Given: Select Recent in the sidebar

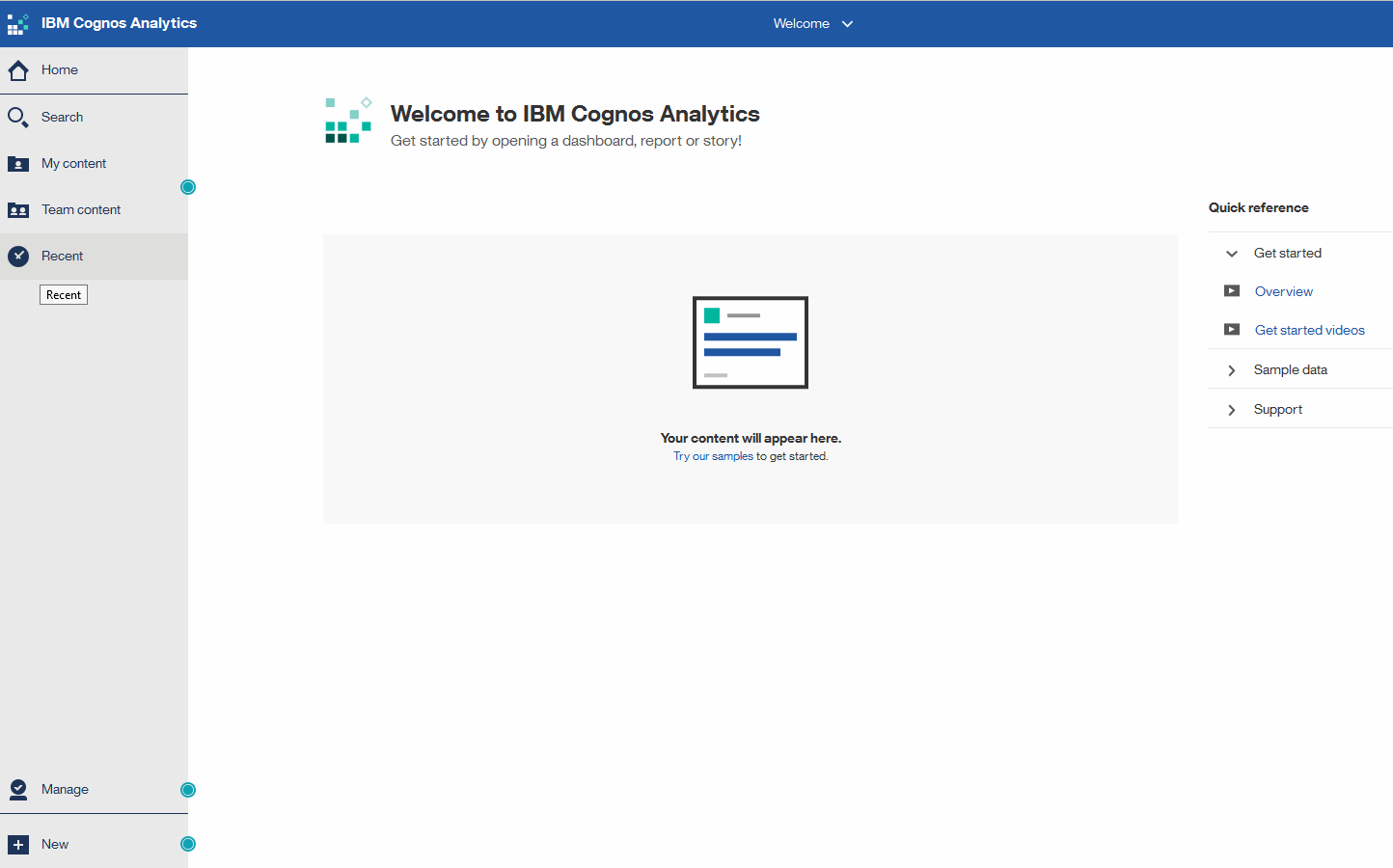Looking at the screenshot, I should [94, 257].
